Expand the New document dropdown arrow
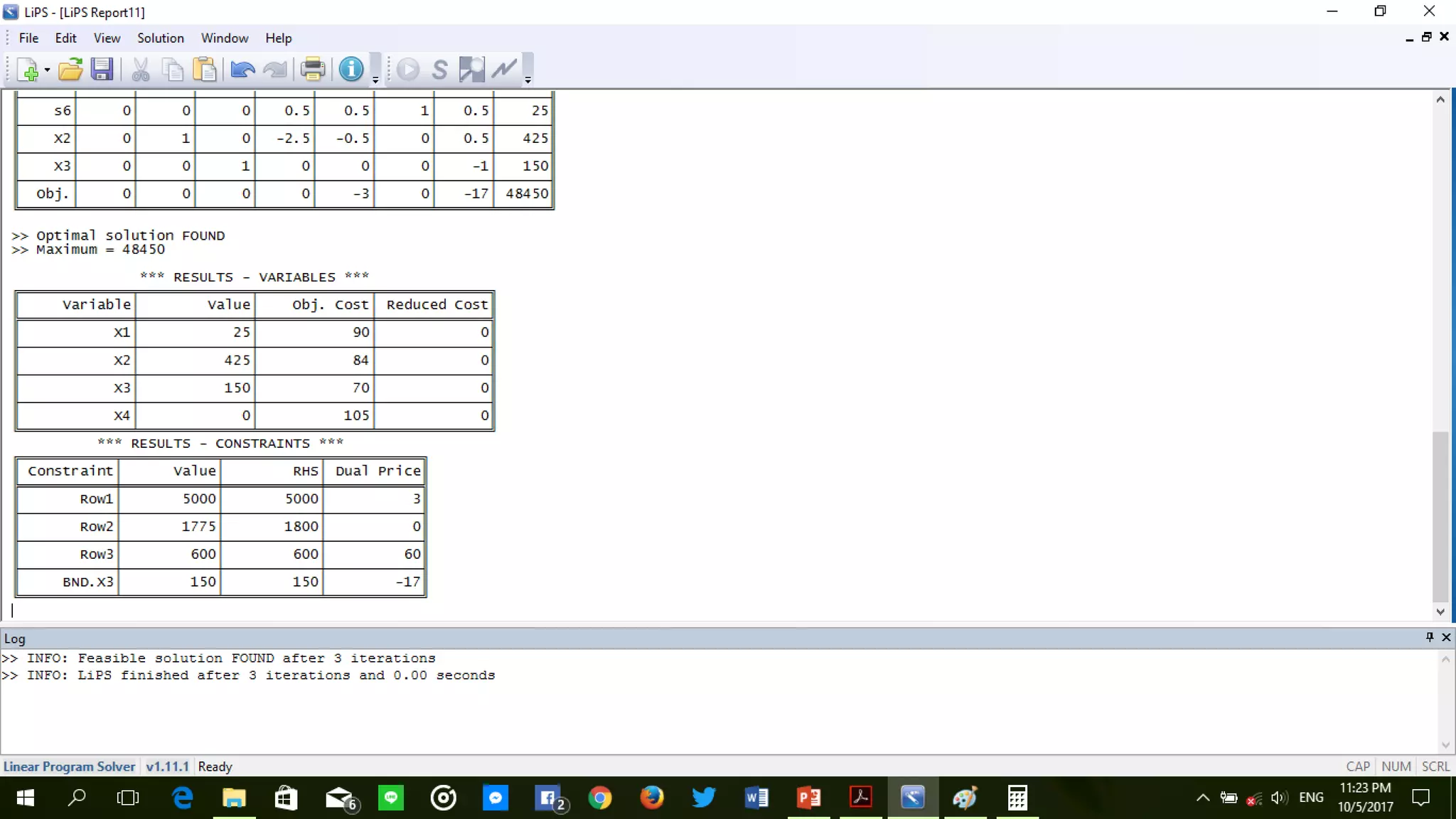The width and height of the screenshot is (1456, 819). (47, 70)
